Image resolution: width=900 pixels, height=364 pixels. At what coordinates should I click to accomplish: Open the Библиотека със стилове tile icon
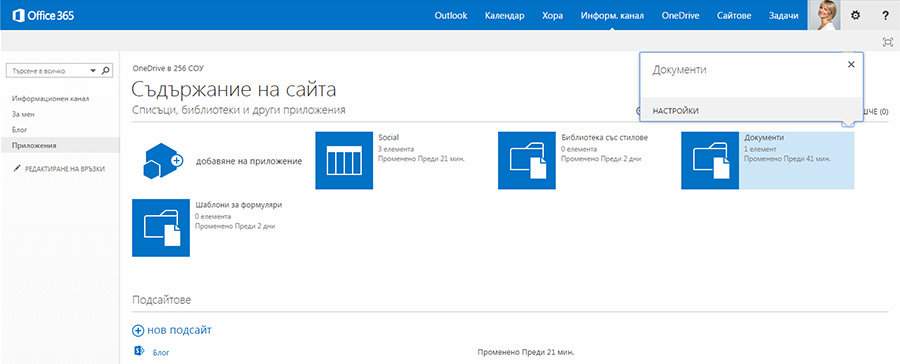click(x=526, y=160)
